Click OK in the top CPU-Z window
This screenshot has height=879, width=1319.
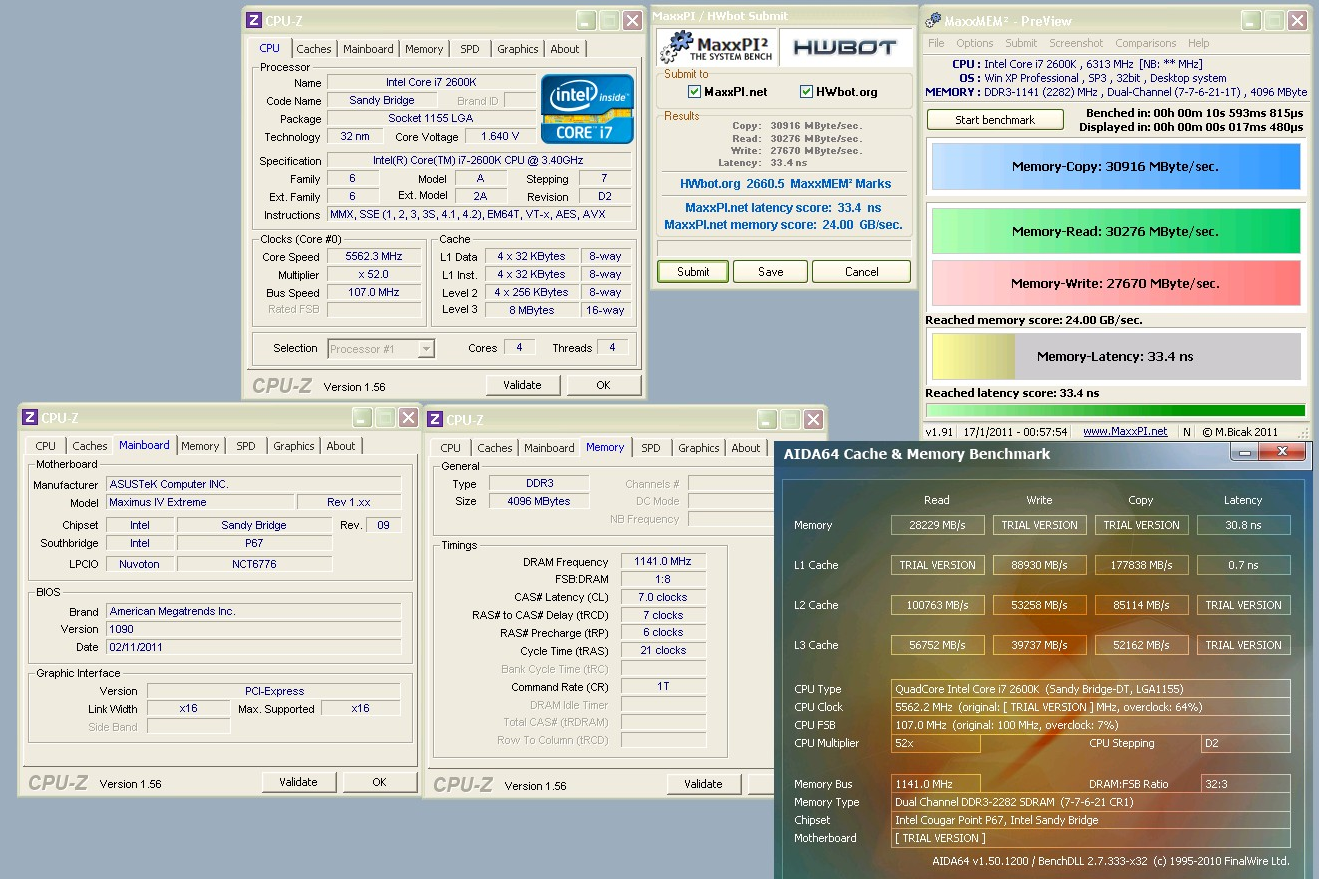point(603,385)
